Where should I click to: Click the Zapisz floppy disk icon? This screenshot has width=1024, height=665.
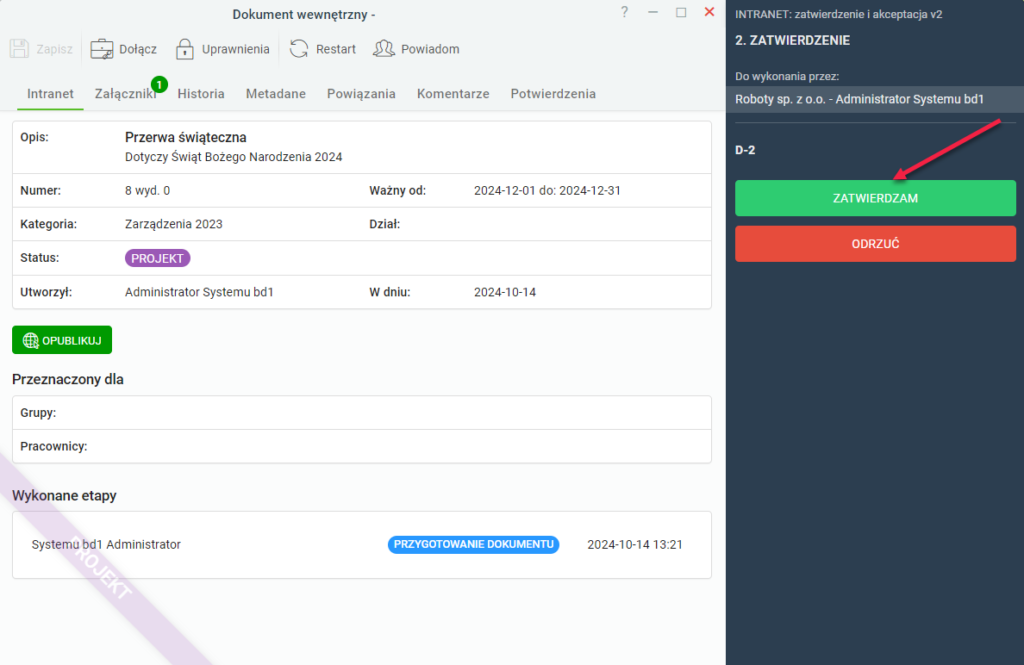click(20, 49)
